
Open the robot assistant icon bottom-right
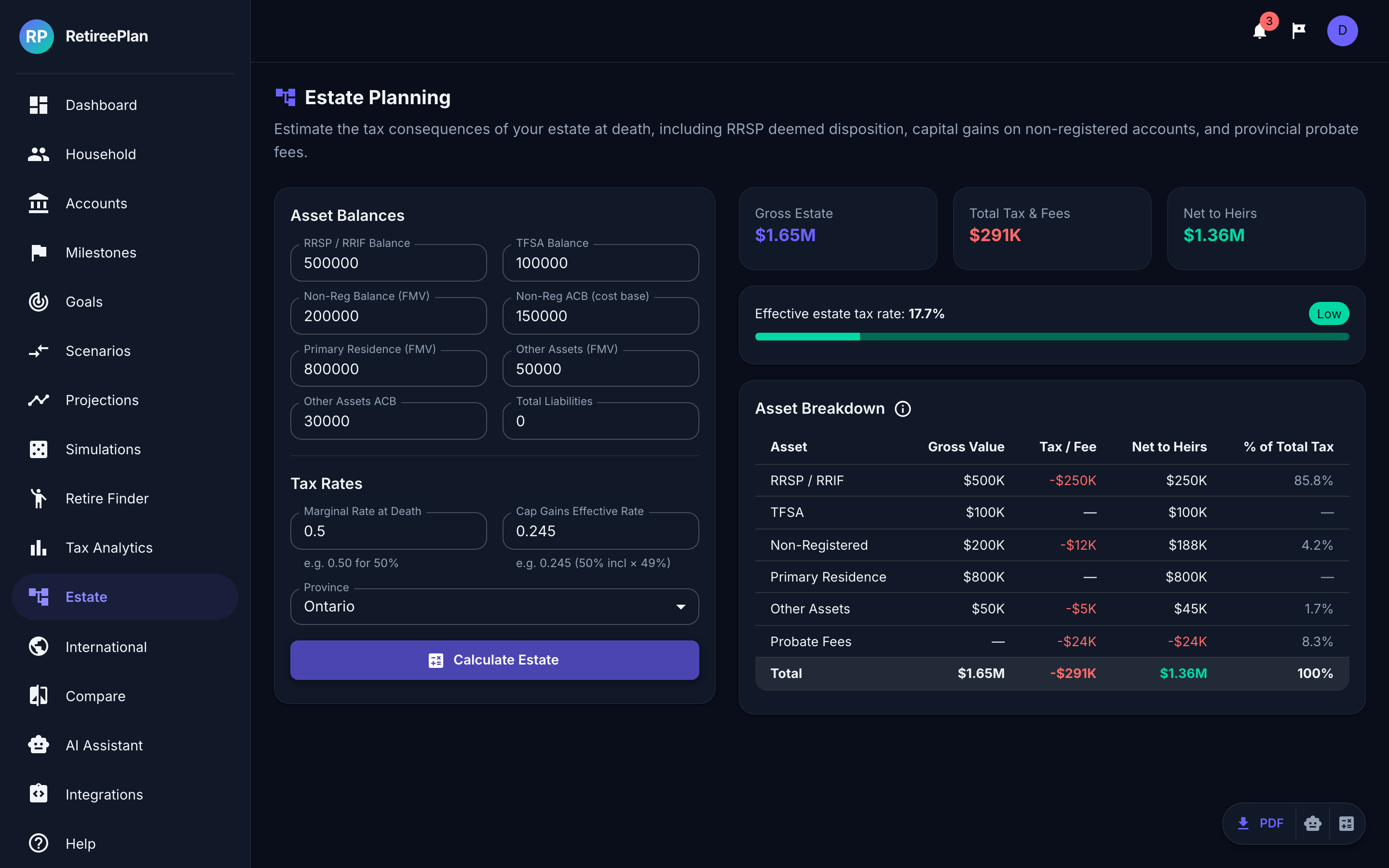coord(1312,823)
